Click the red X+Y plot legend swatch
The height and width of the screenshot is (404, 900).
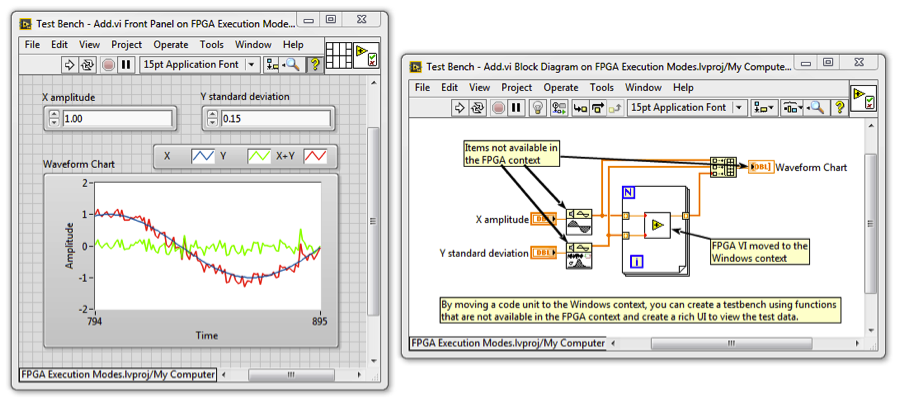(315, 156)
